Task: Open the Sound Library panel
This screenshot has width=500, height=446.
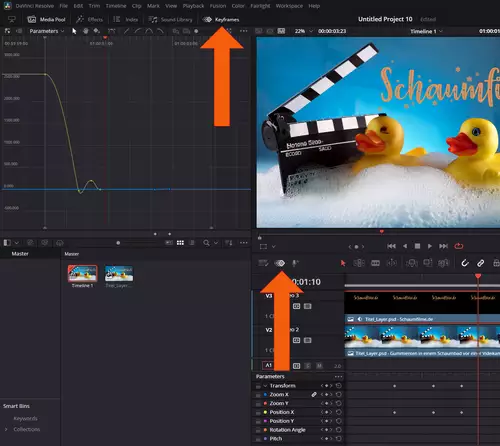Action: point(171,20)
